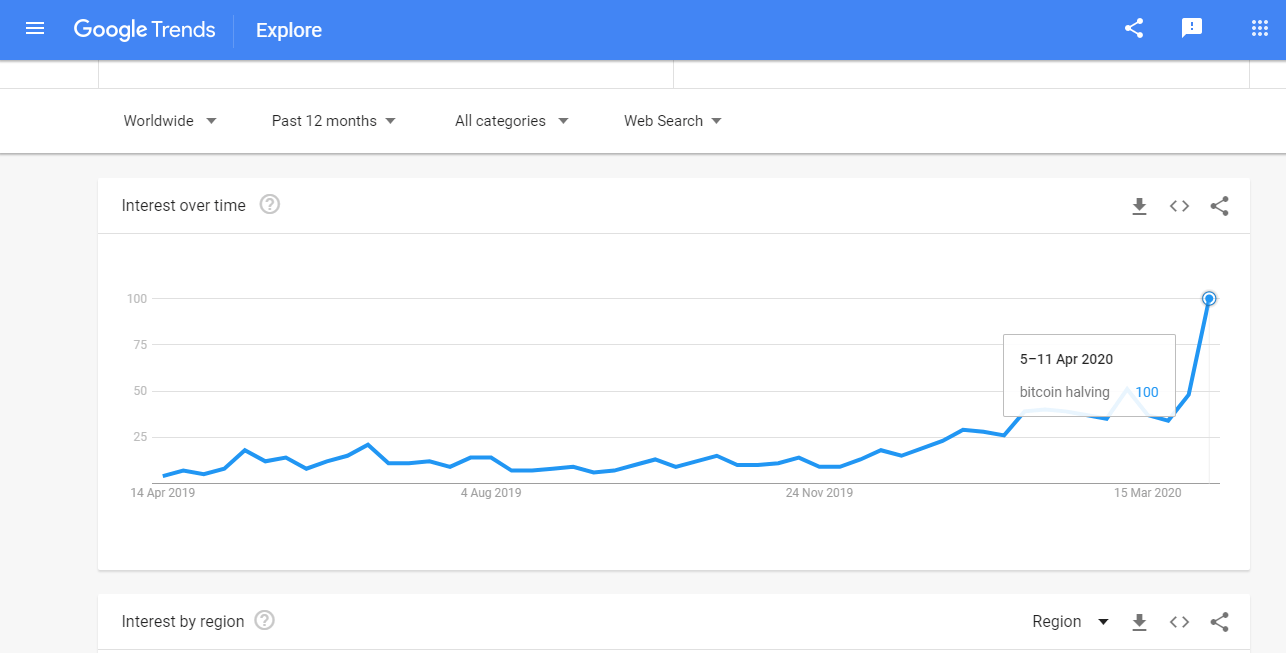Open the Web Search type dropdown
This screenshot has height=653, width=1286.
tap(673, 121)
